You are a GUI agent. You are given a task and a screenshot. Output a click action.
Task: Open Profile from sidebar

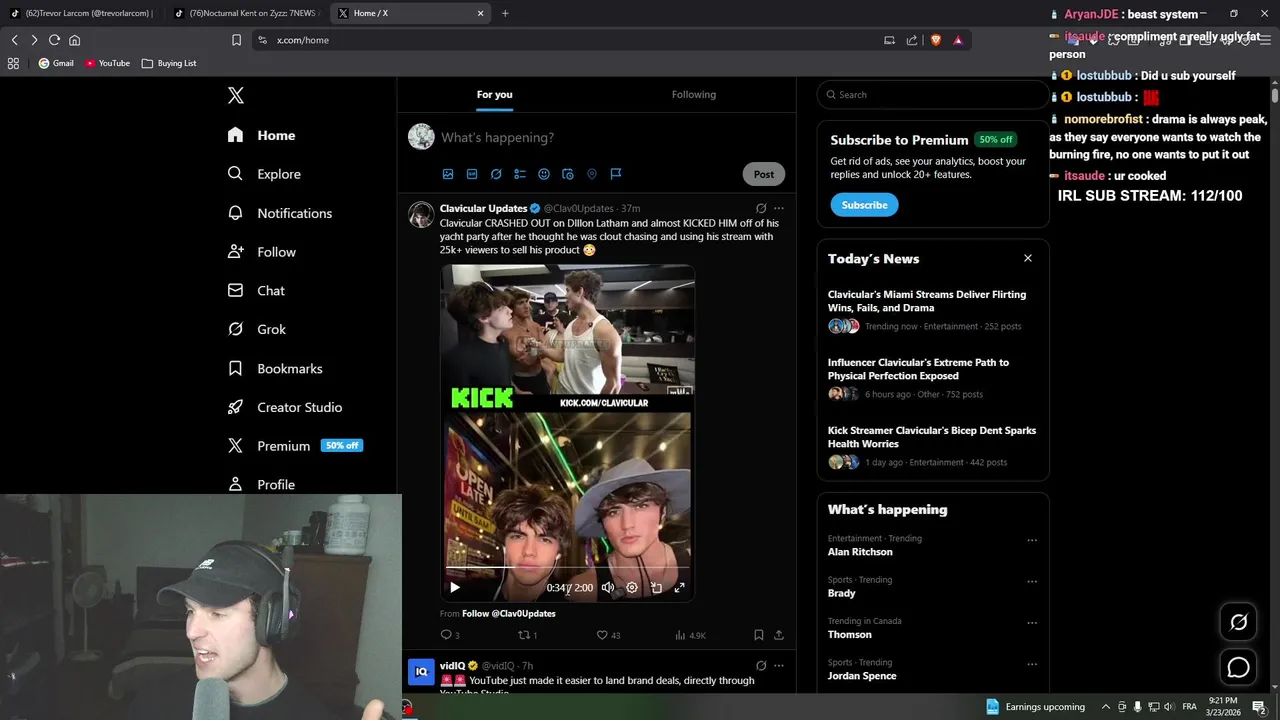[x=261, y=484]
